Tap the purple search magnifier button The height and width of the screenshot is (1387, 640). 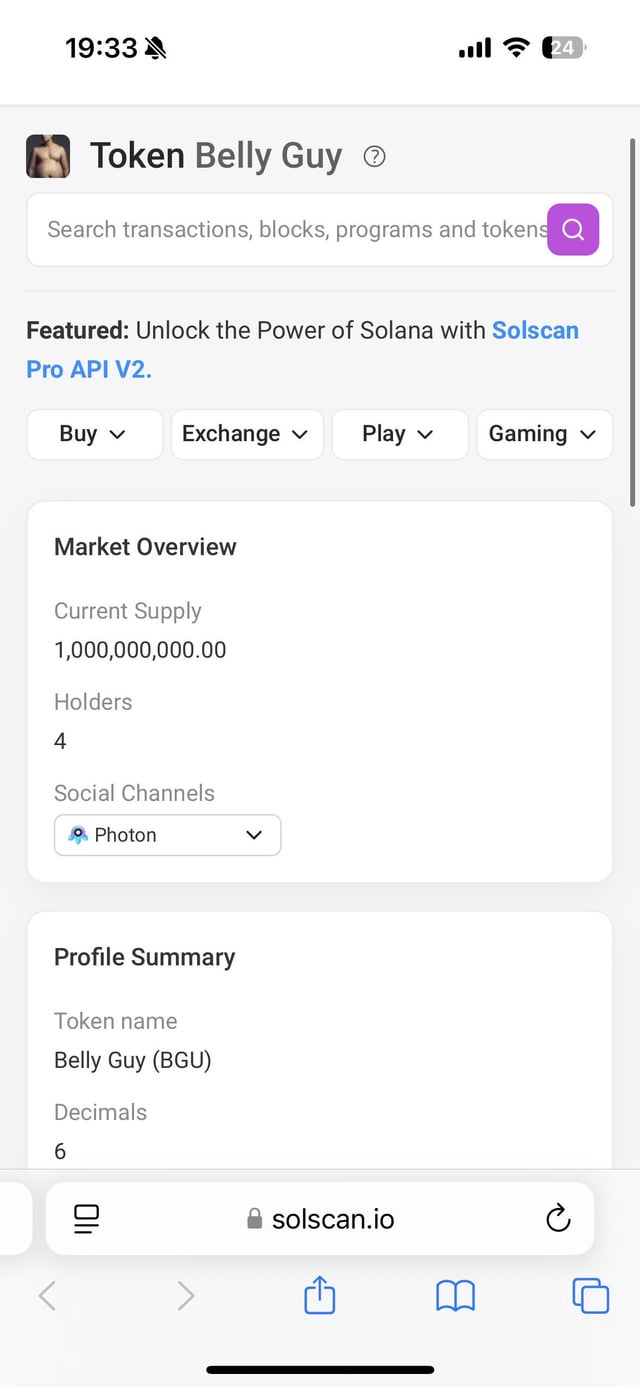(573, 230)
